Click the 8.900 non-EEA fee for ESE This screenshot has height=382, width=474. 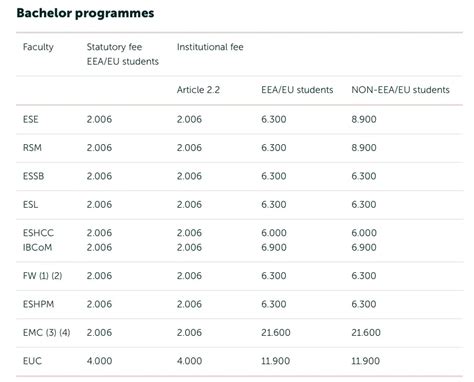click(x=364, y=119)
